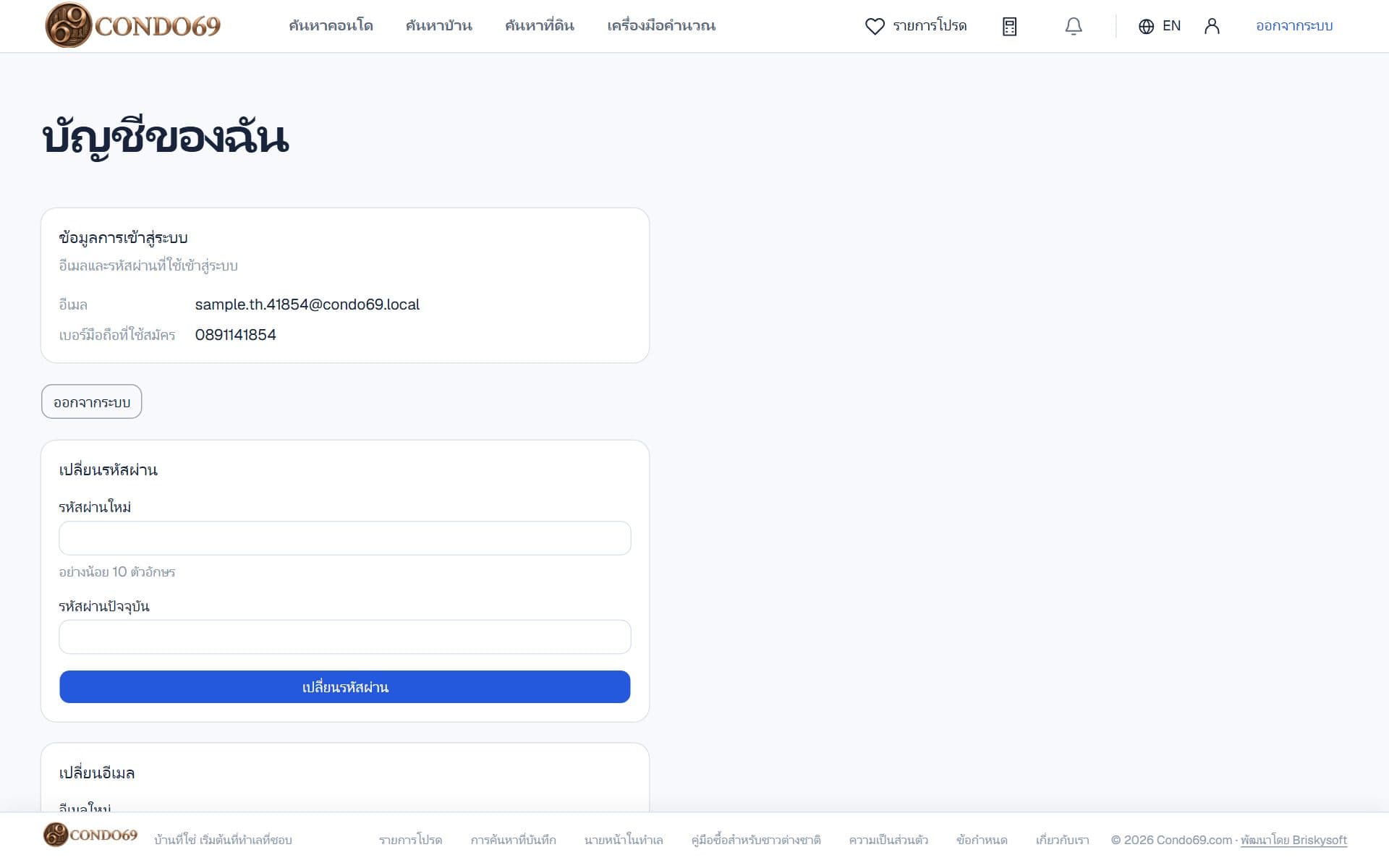Screen dimensions: 1389x868
Task: Click the Condo69 logo in footer
Action: coord(90,835)
